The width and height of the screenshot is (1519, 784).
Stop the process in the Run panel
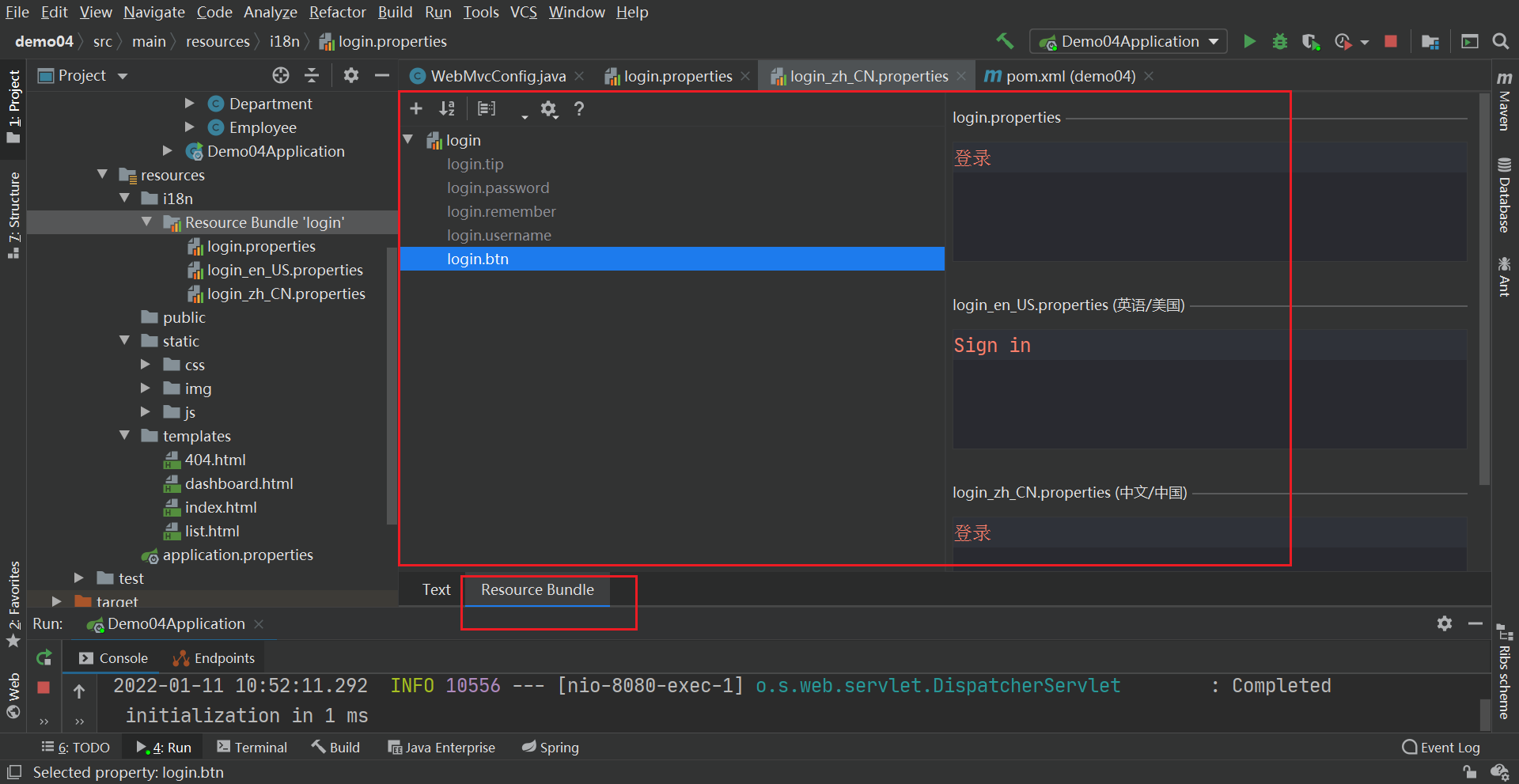(x=44, y=687)
